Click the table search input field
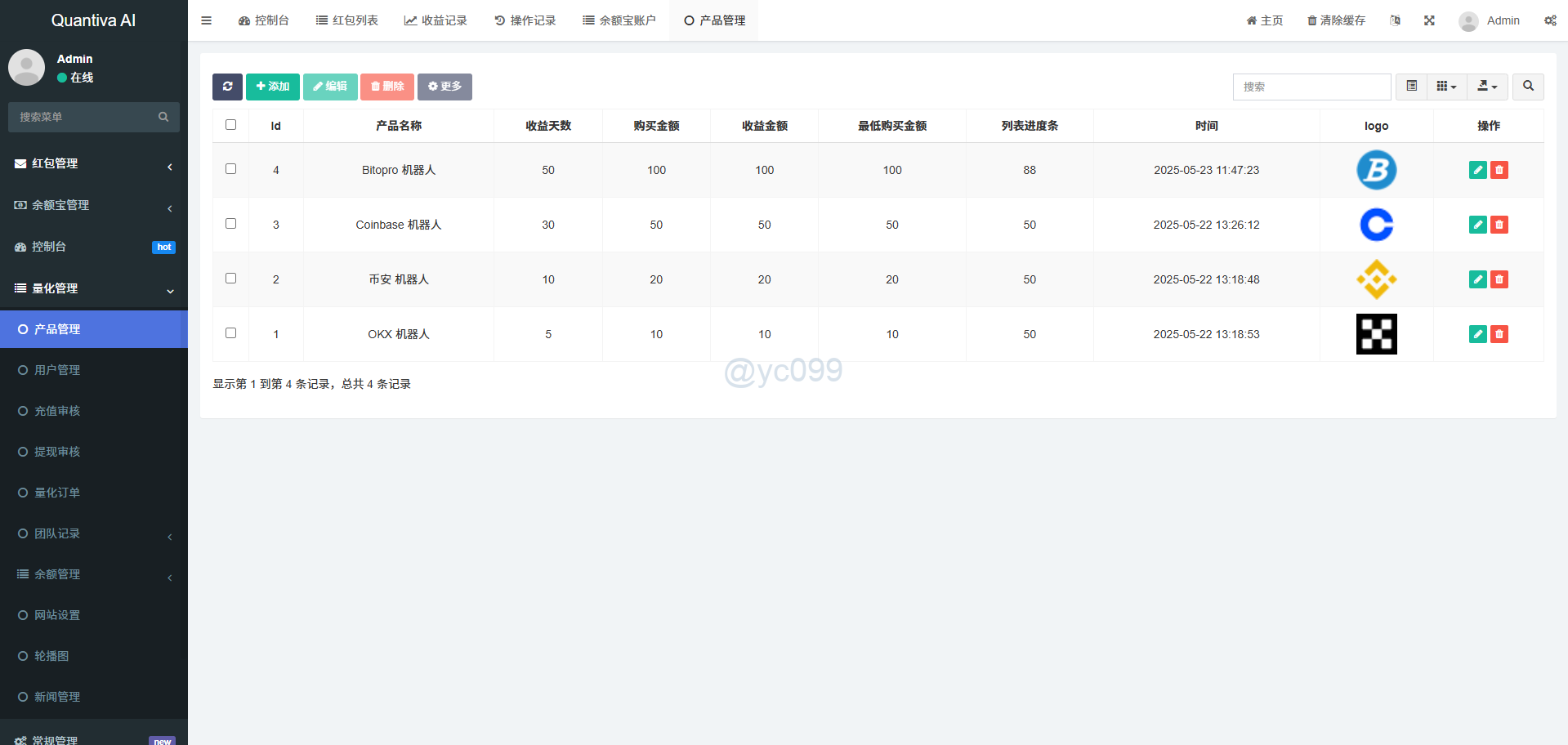This screenshot has height=745, width=1568. click(x=1311, y=87)
